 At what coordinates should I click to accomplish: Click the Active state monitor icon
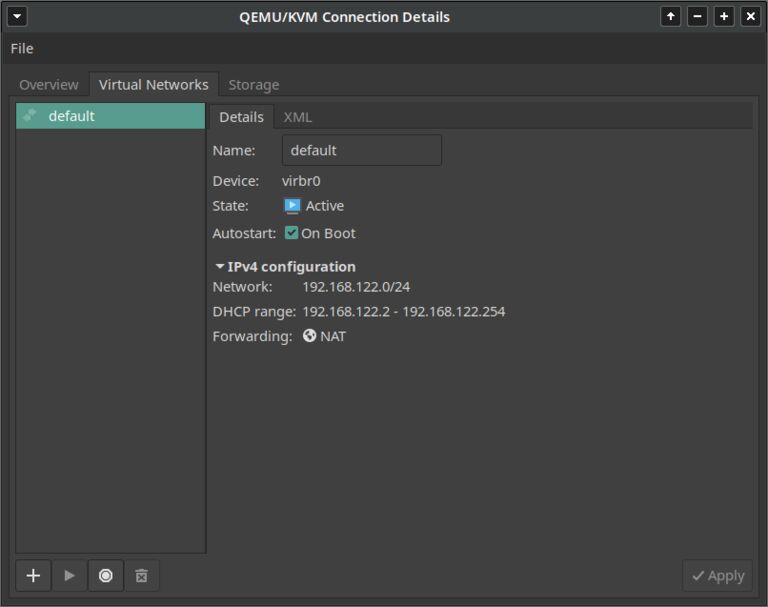(x=292, y=206)
